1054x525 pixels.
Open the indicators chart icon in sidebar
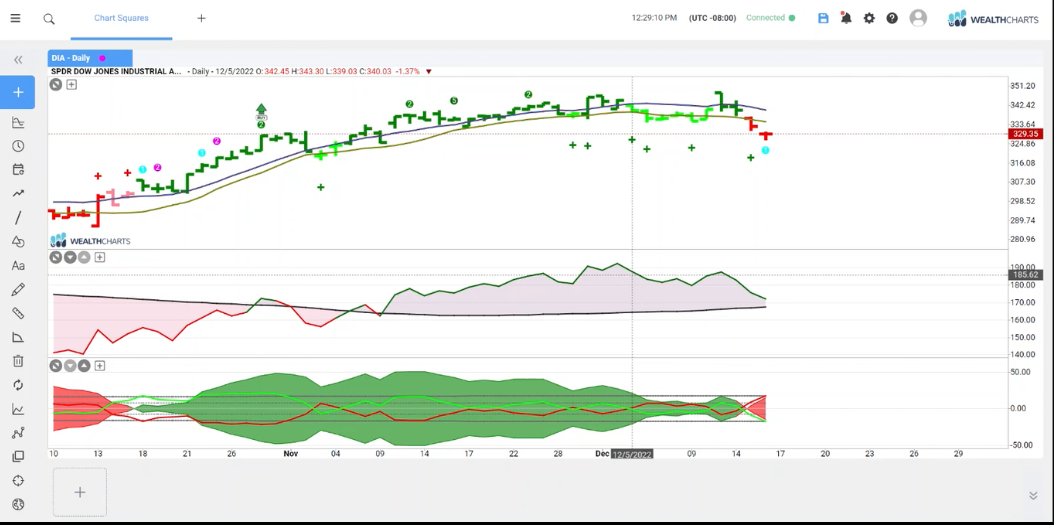18,122
